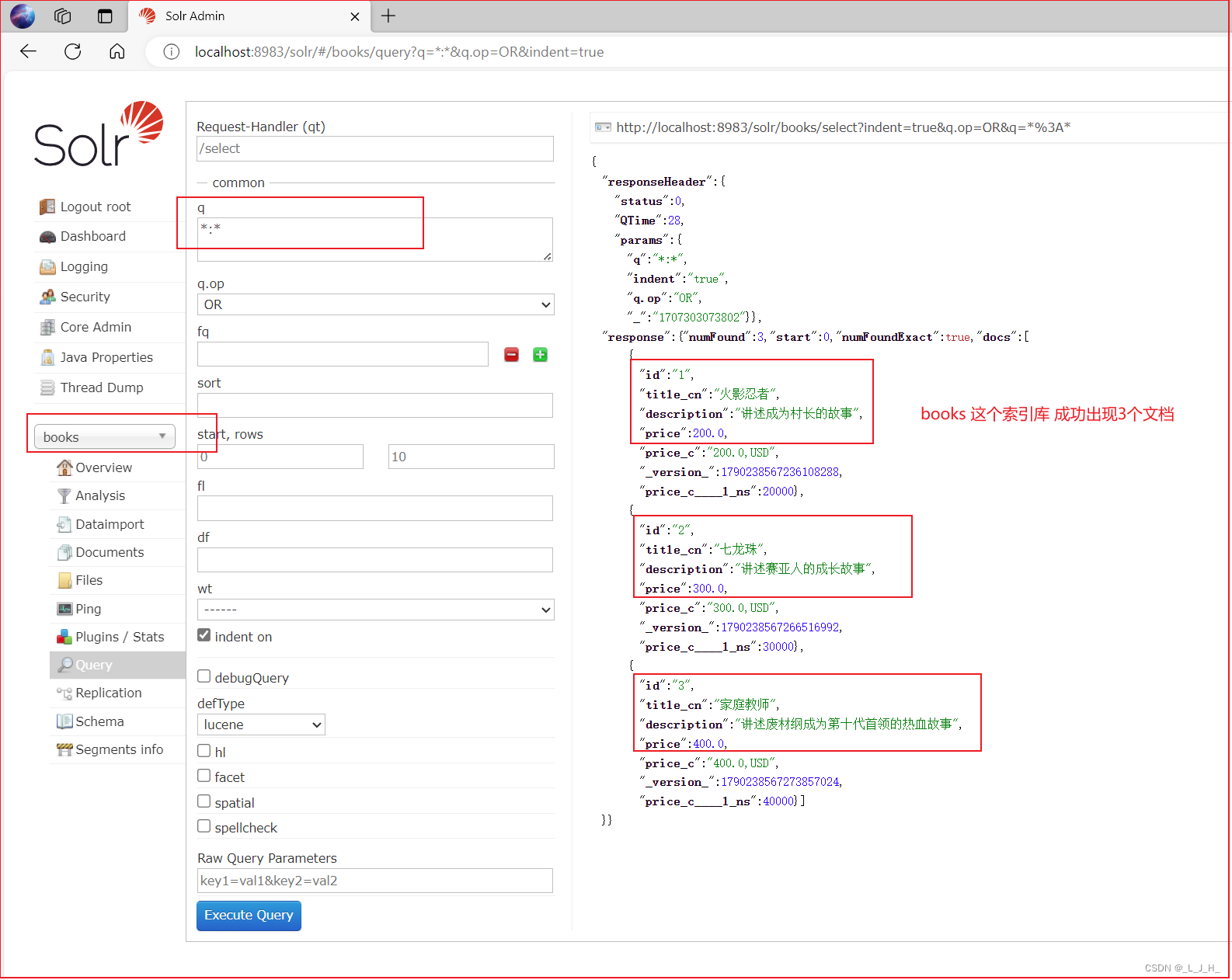Enable the spatial checkbox
This screenshot has width=1232, height=980.
point(204,801)
